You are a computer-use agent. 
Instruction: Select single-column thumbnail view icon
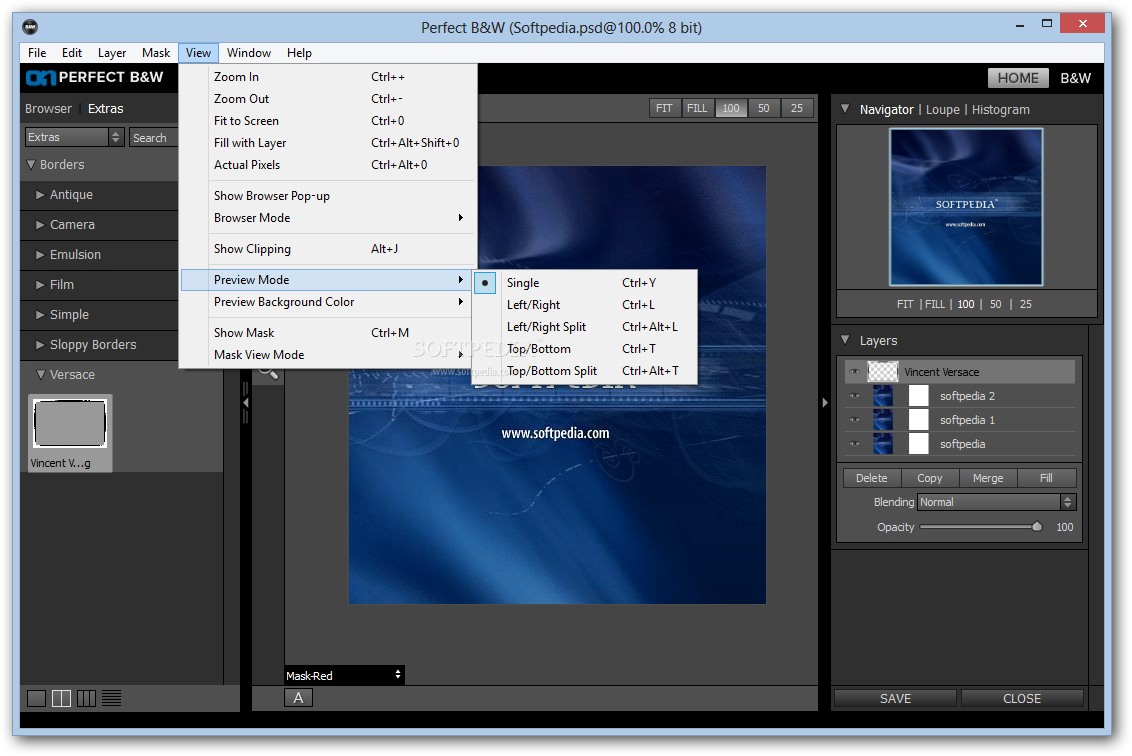tap(36, 698)
